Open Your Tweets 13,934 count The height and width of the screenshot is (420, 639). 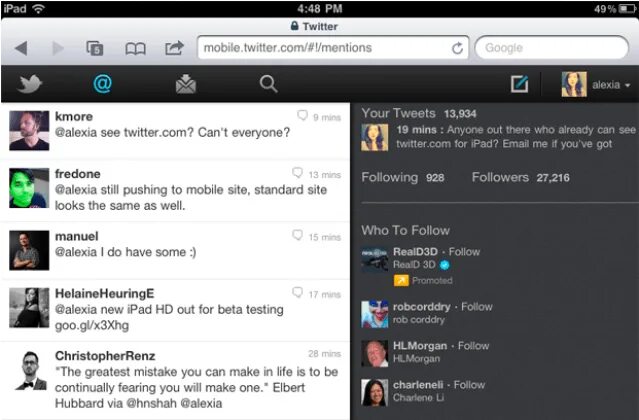pos(419,113)
